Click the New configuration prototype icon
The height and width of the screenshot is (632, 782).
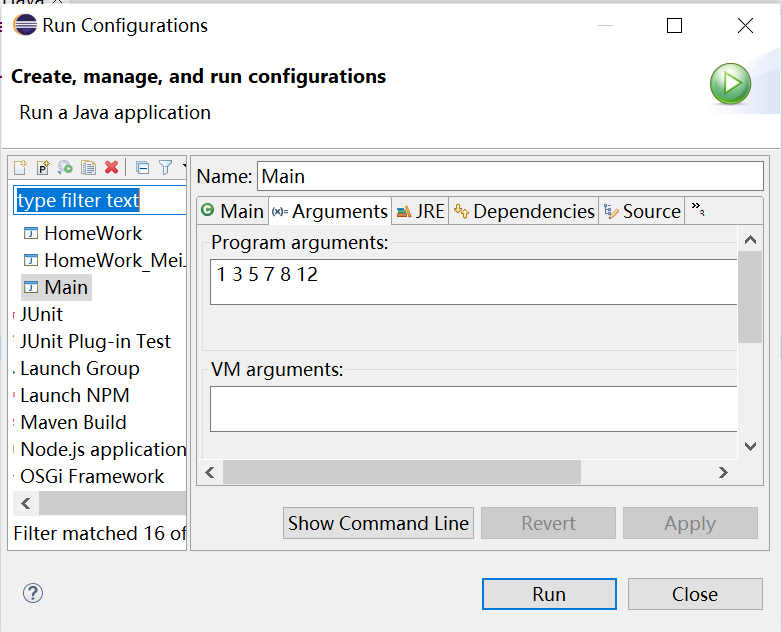point(43,168)
